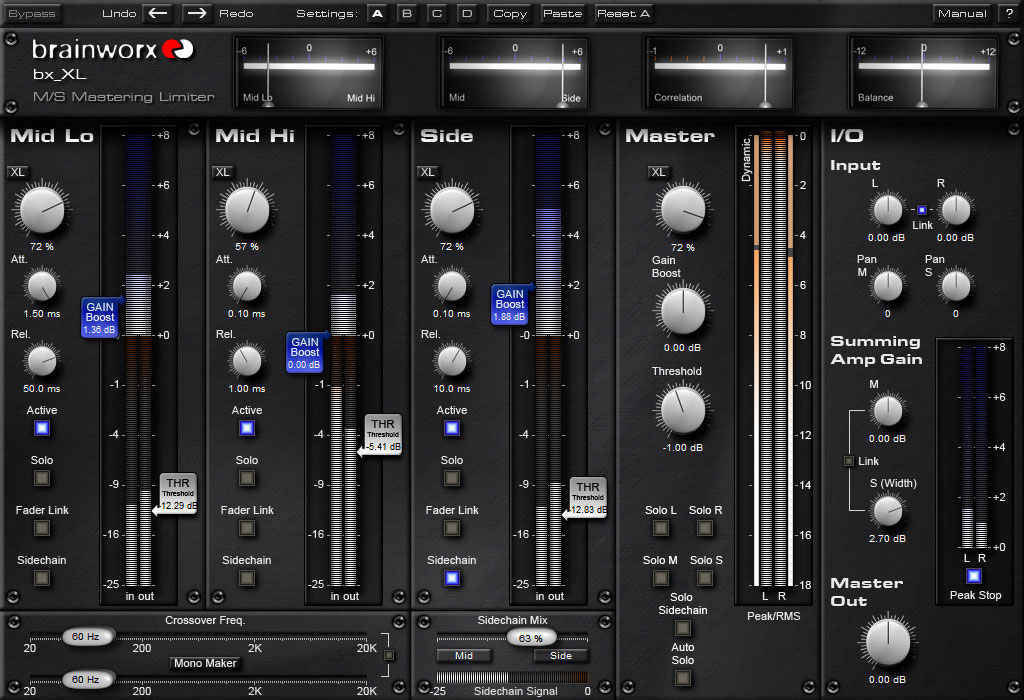
Task: Click the Master Out knob
Action: coord(888,641)
